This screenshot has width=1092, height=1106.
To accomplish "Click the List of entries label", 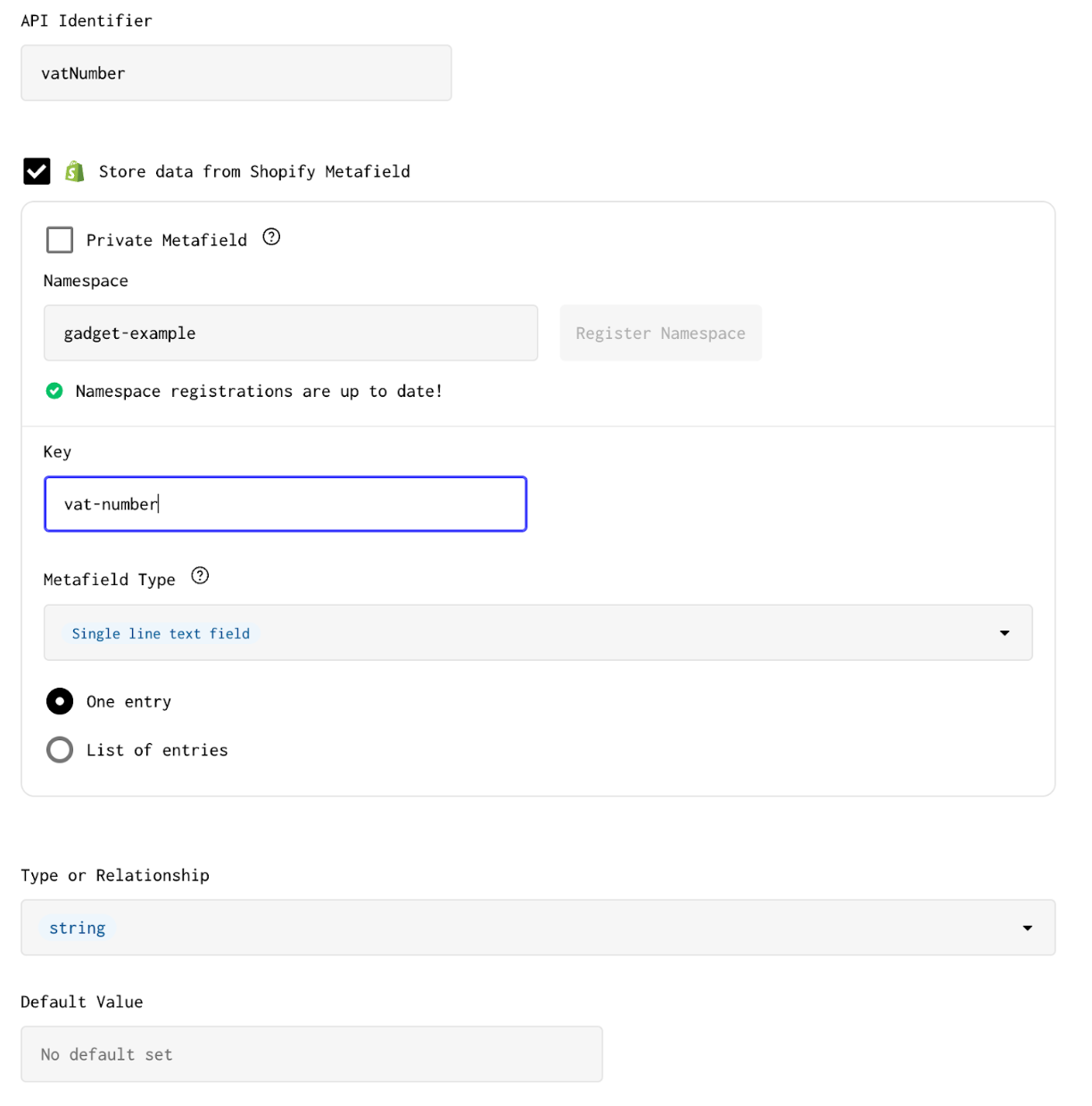I will click(157, 750).
